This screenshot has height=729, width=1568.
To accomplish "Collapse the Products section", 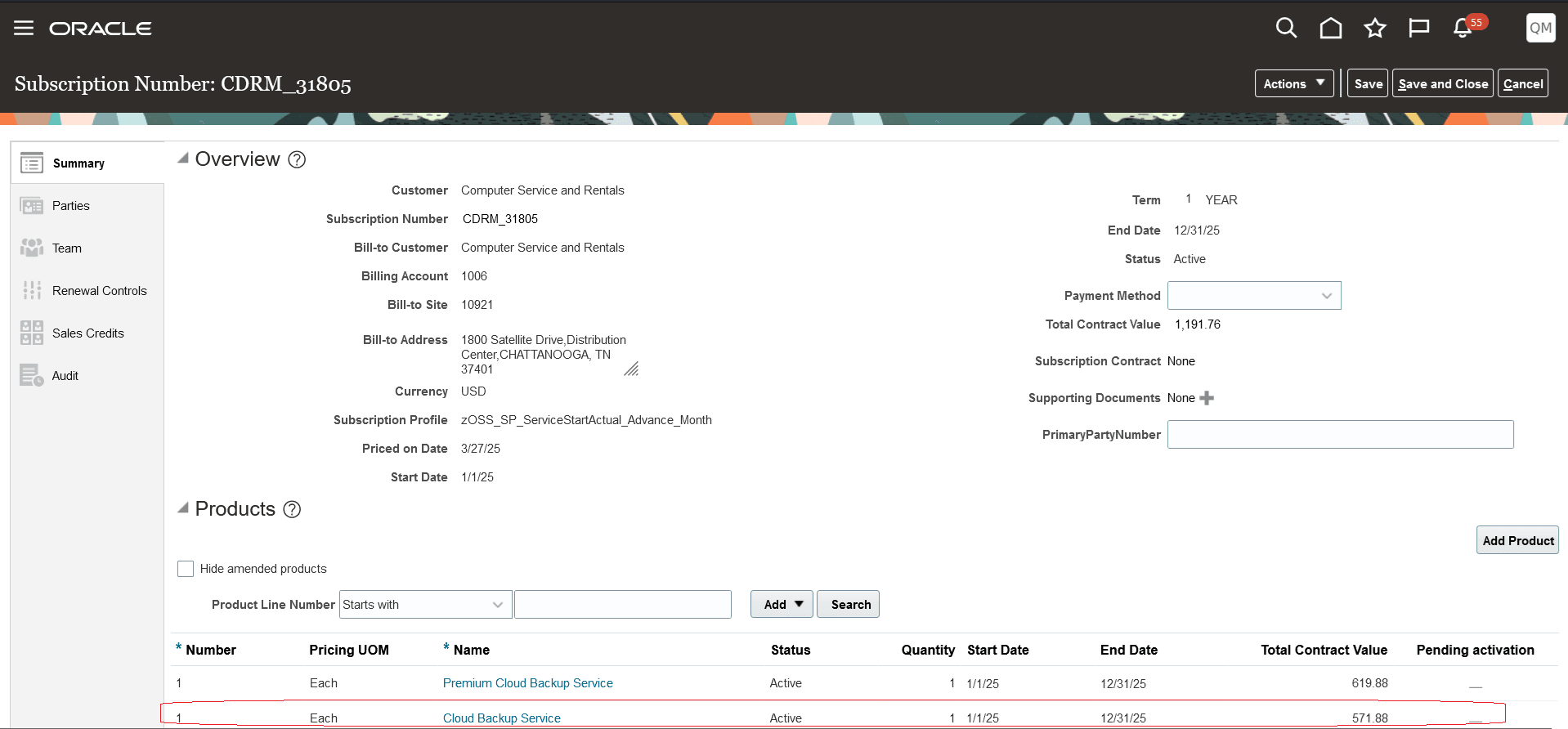I will click(183, 508).
